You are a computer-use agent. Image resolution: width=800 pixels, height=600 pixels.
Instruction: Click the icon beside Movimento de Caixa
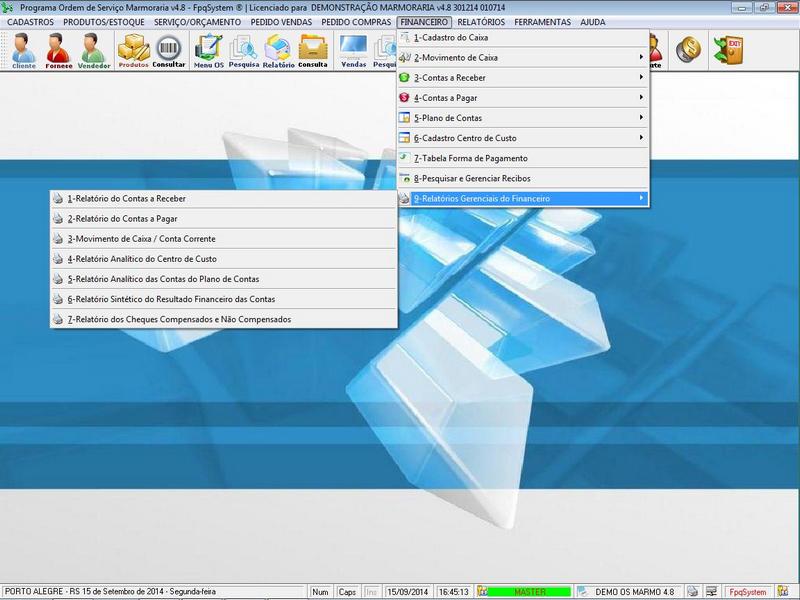(x=404, y=57)
